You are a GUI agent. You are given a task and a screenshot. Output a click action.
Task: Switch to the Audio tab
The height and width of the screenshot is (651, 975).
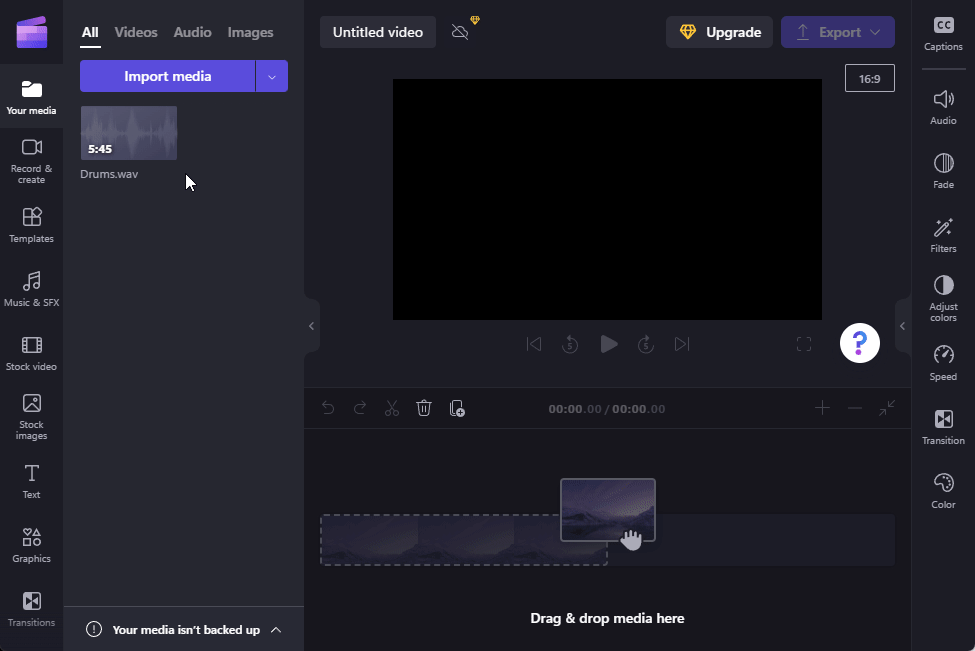click(x=192, y=32)
